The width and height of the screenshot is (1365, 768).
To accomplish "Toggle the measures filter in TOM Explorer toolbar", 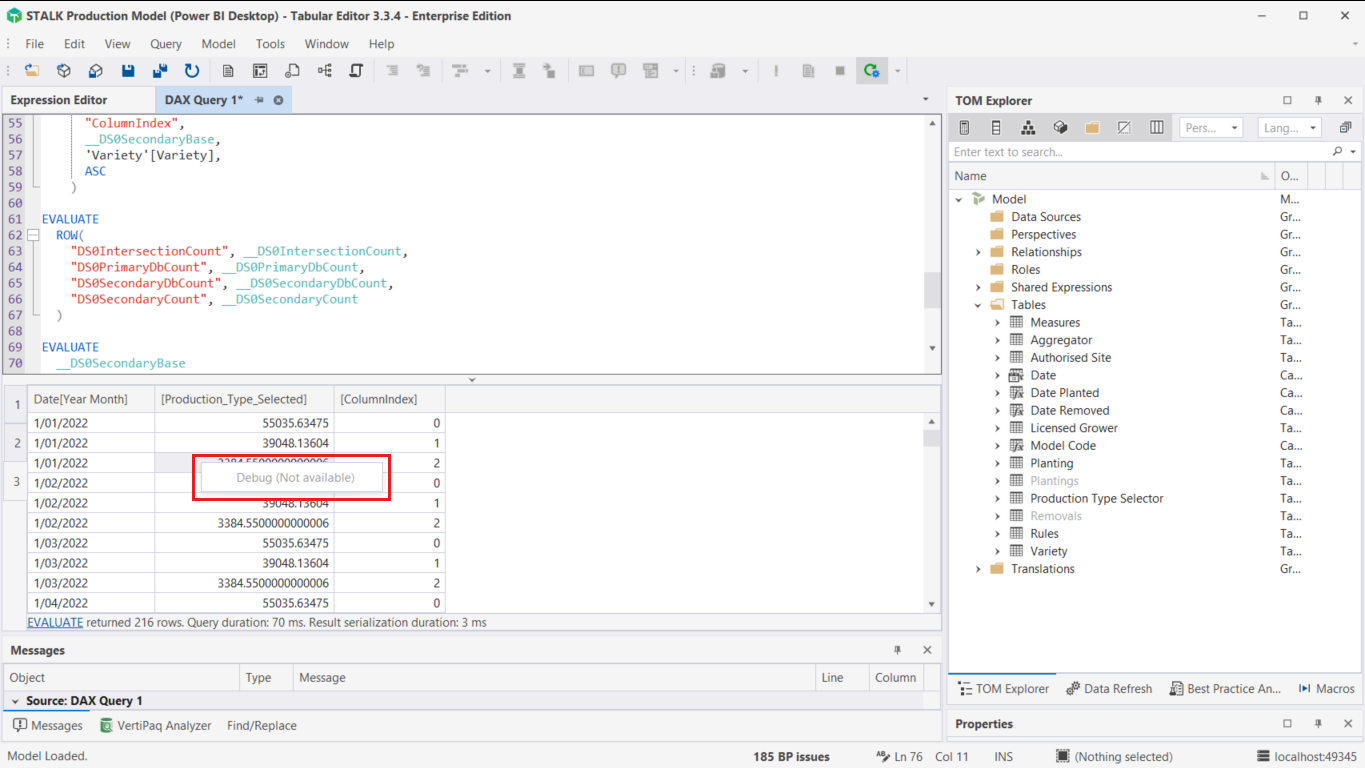I will point(963,127).
